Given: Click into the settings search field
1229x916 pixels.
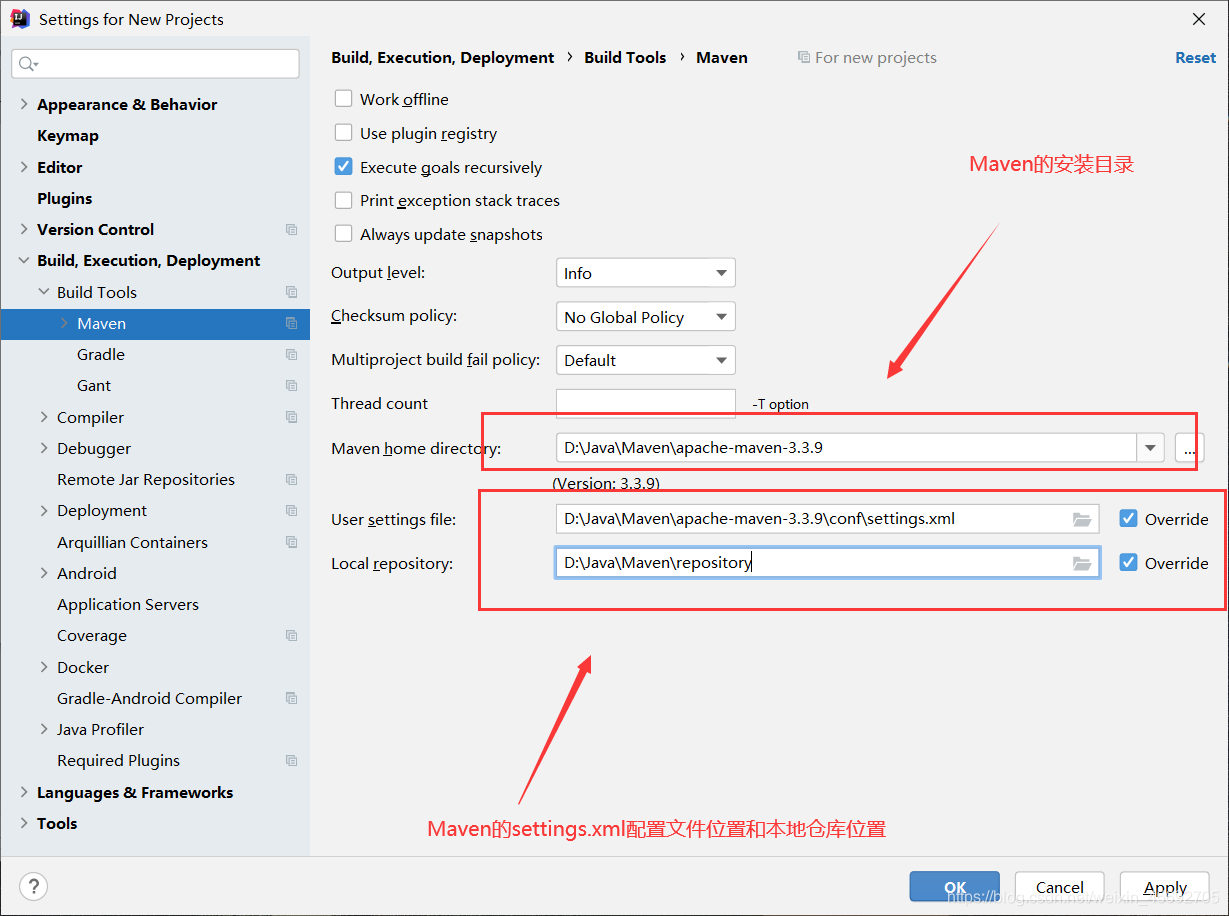Looking at the screenshot, I should 155,64.
